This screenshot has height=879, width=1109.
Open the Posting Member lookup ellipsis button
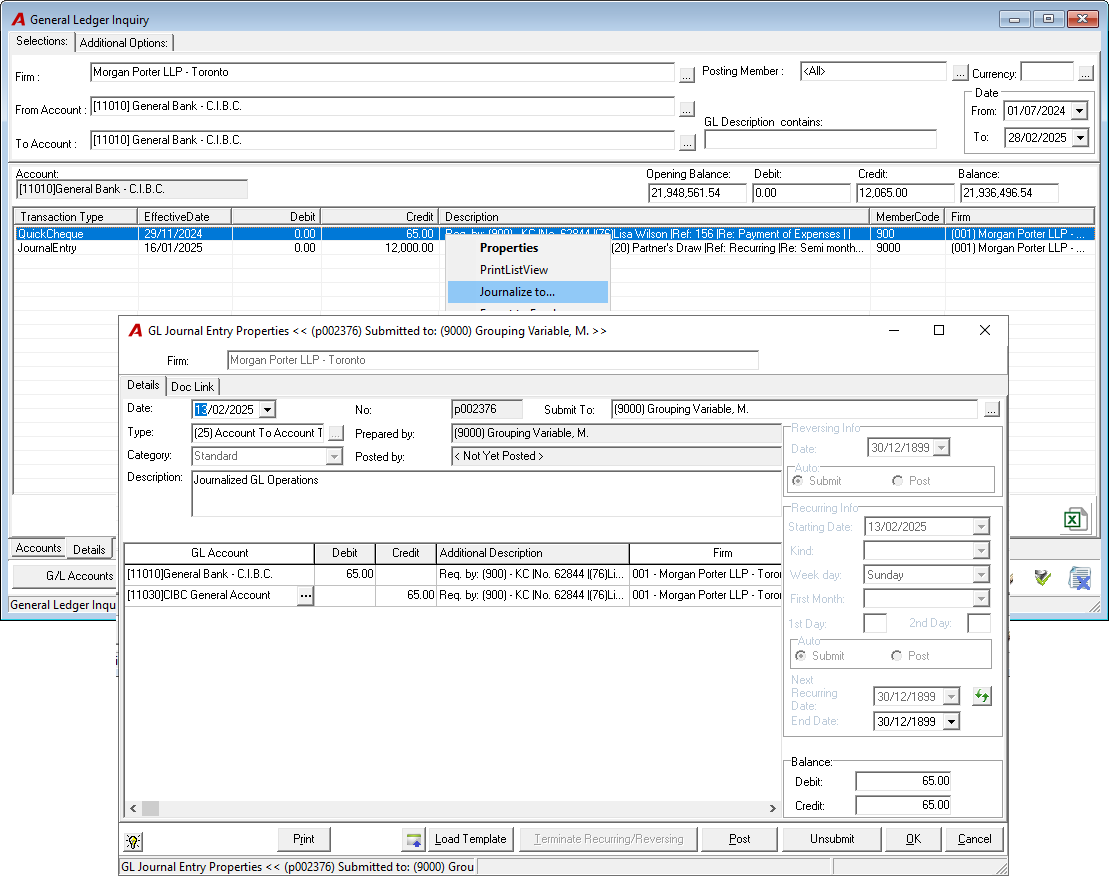959,73
